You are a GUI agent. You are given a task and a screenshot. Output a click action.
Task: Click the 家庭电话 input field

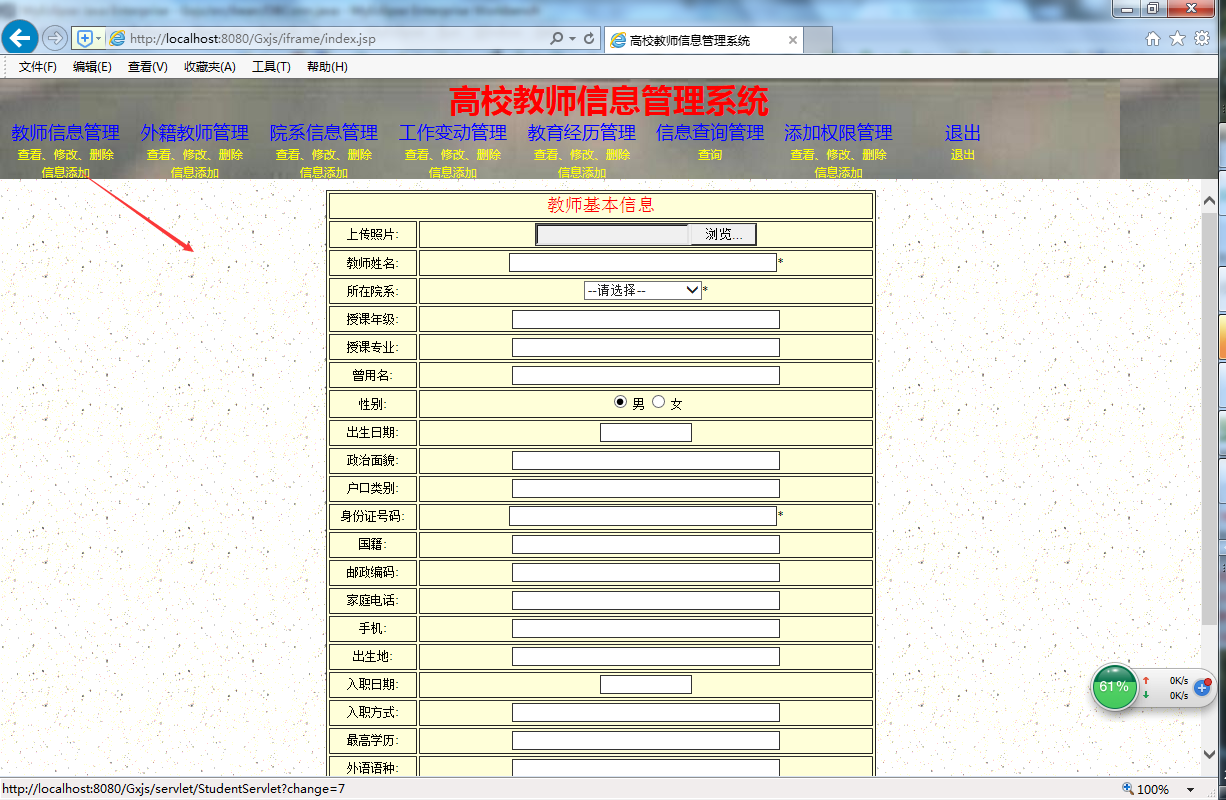pyautogui.click(x=645, y=600)
